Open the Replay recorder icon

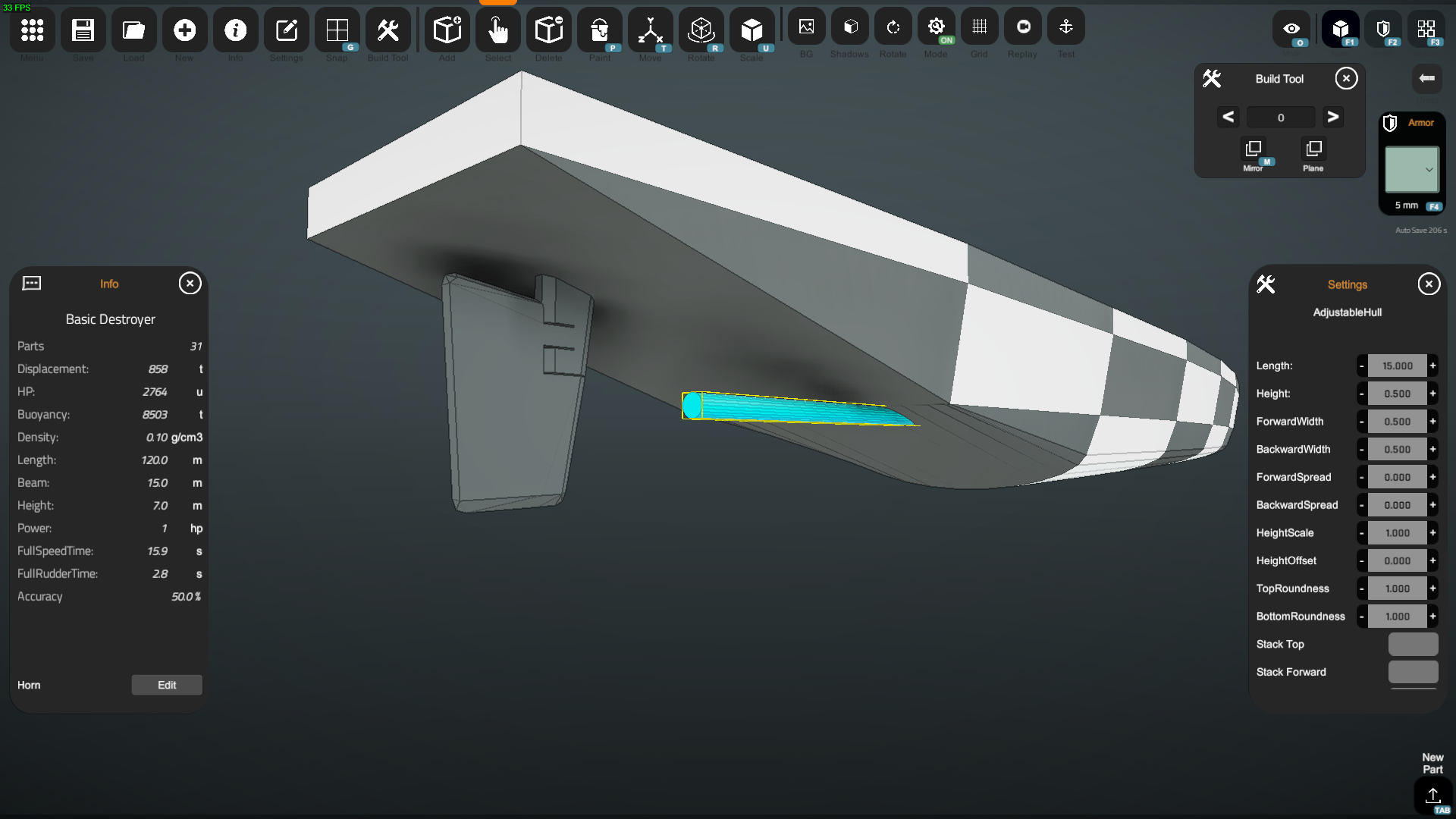1022,27
